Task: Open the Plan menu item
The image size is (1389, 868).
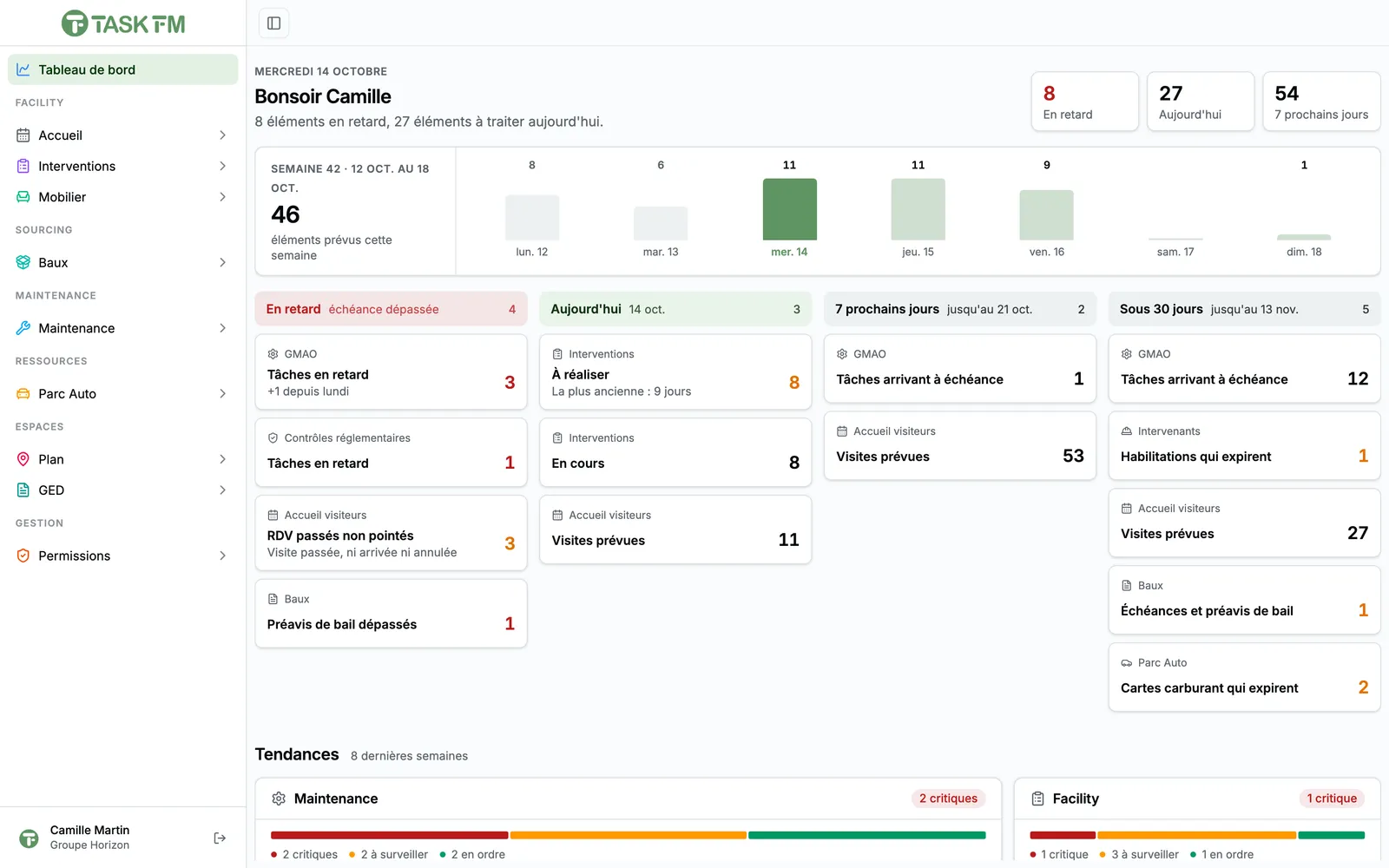Action: click(122, 459)
